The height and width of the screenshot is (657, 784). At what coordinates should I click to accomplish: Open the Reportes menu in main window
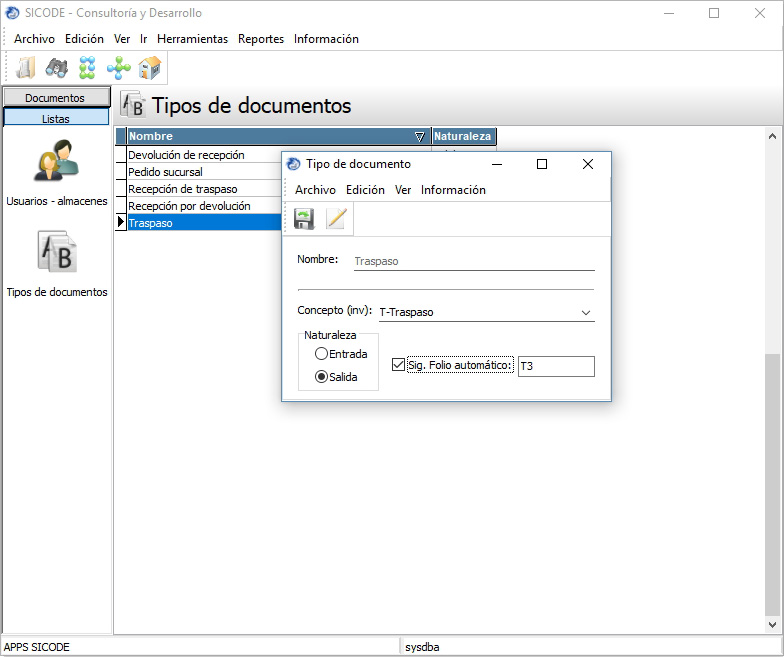[261, 39]
